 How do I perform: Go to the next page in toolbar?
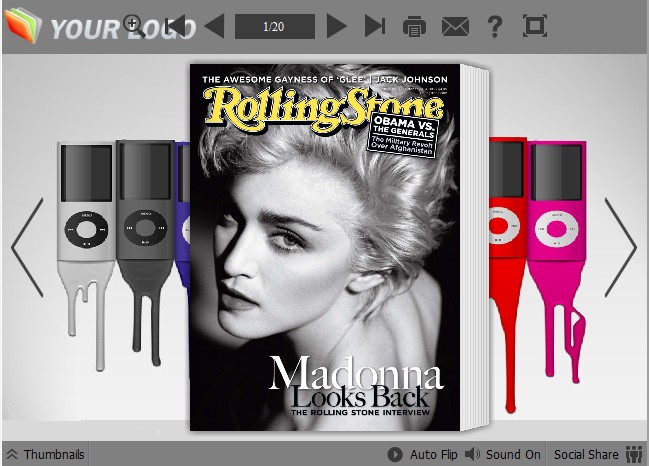point(337,26)
